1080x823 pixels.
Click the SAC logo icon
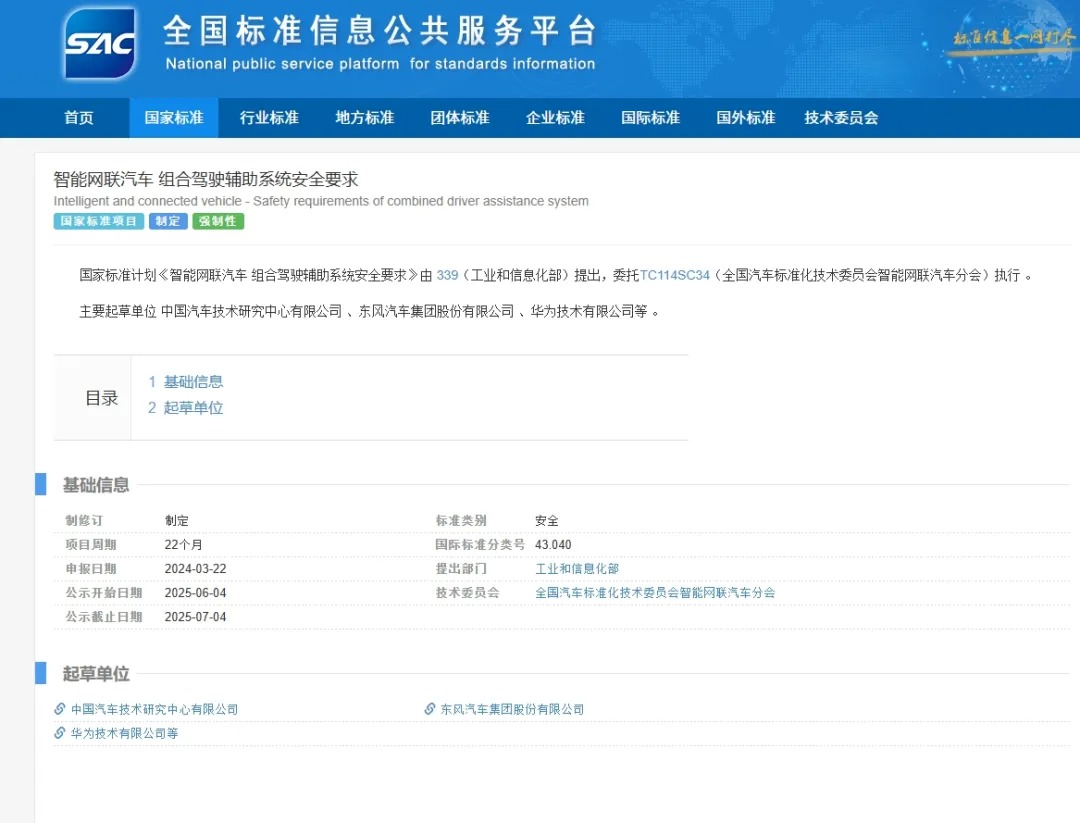(x=99, y=44)
